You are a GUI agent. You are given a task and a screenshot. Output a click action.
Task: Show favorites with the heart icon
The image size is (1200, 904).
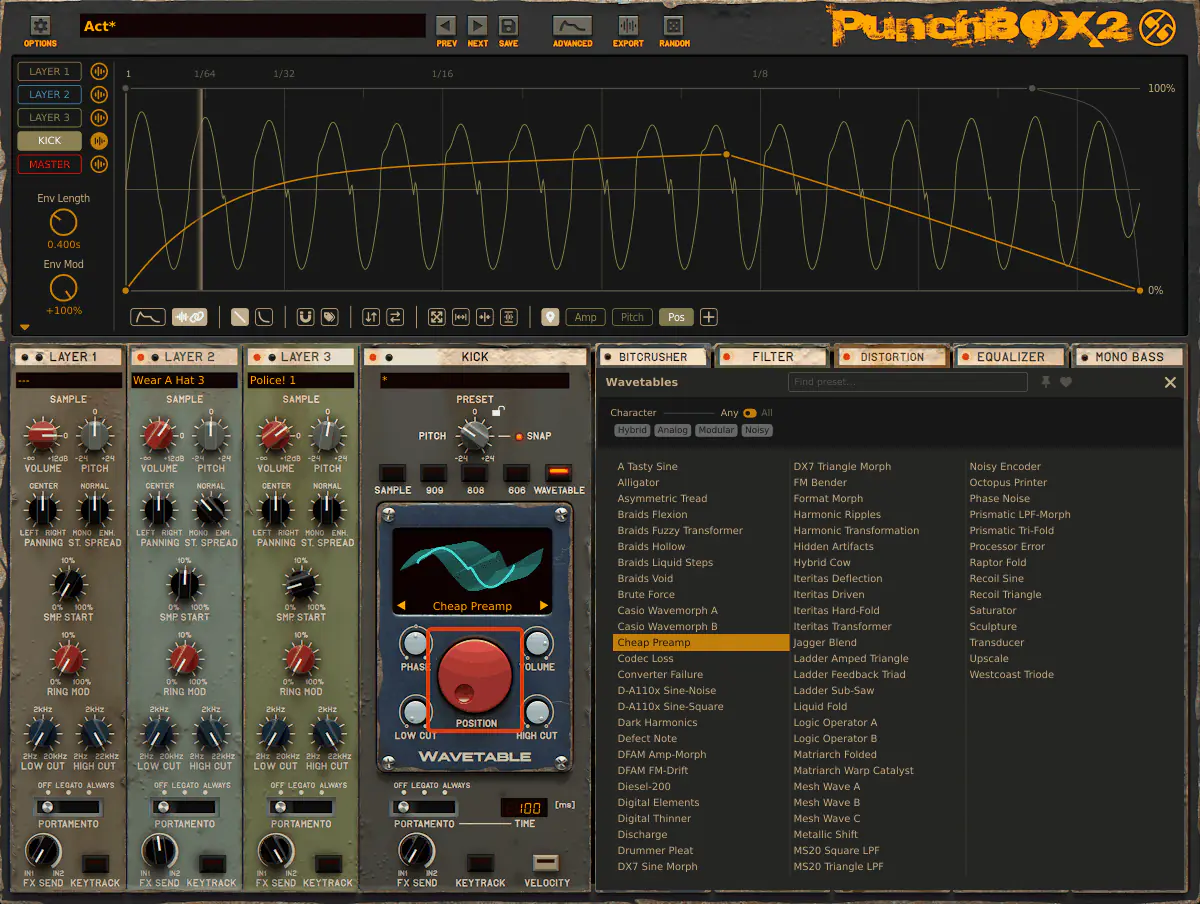pyautogui.click(x=1066, y=382)
